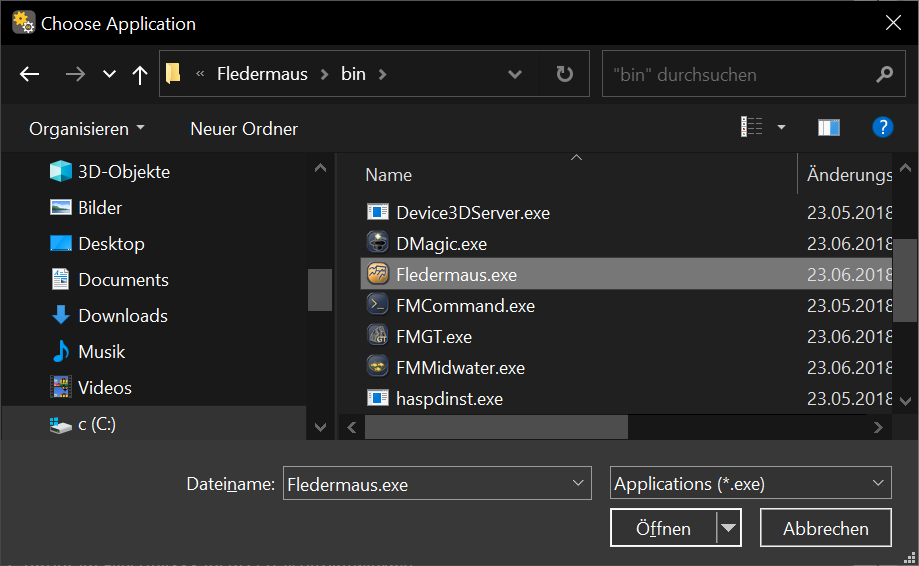Go forward with the right arrow
Image resolution: width=919 pixels, height=566 pixels.
(x=75, y=74)
